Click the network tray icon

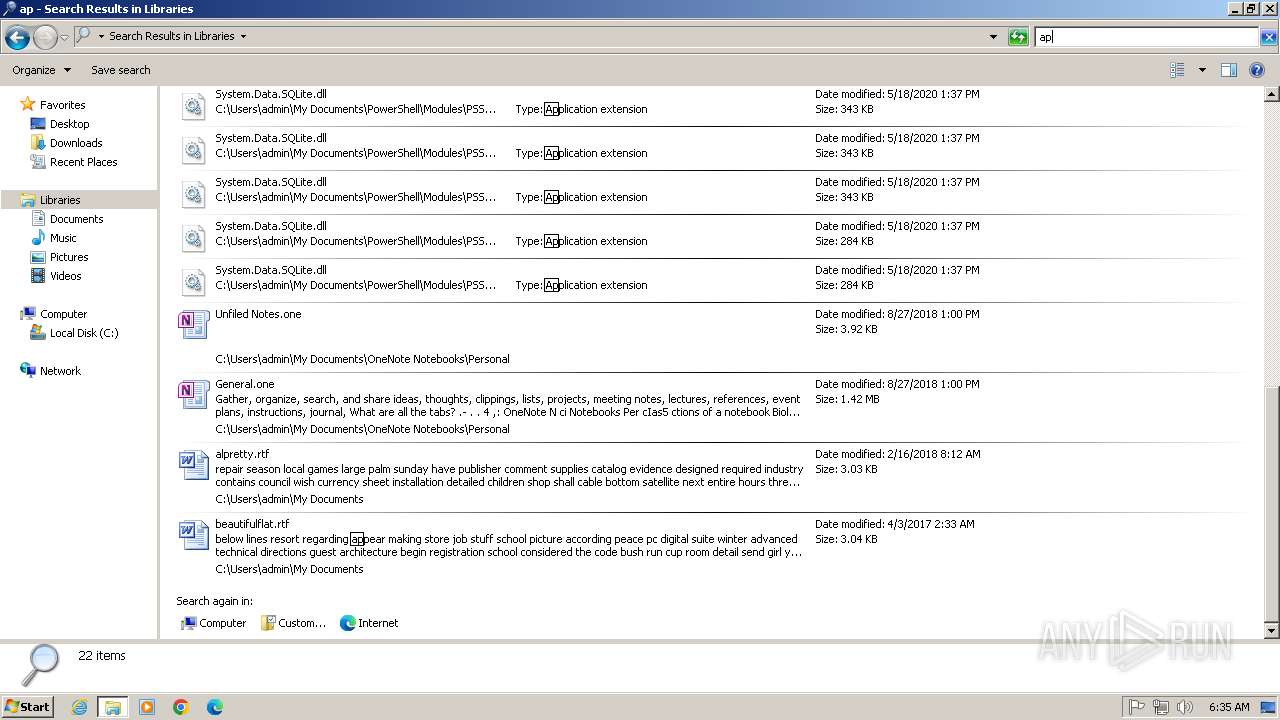(1161, 707)
